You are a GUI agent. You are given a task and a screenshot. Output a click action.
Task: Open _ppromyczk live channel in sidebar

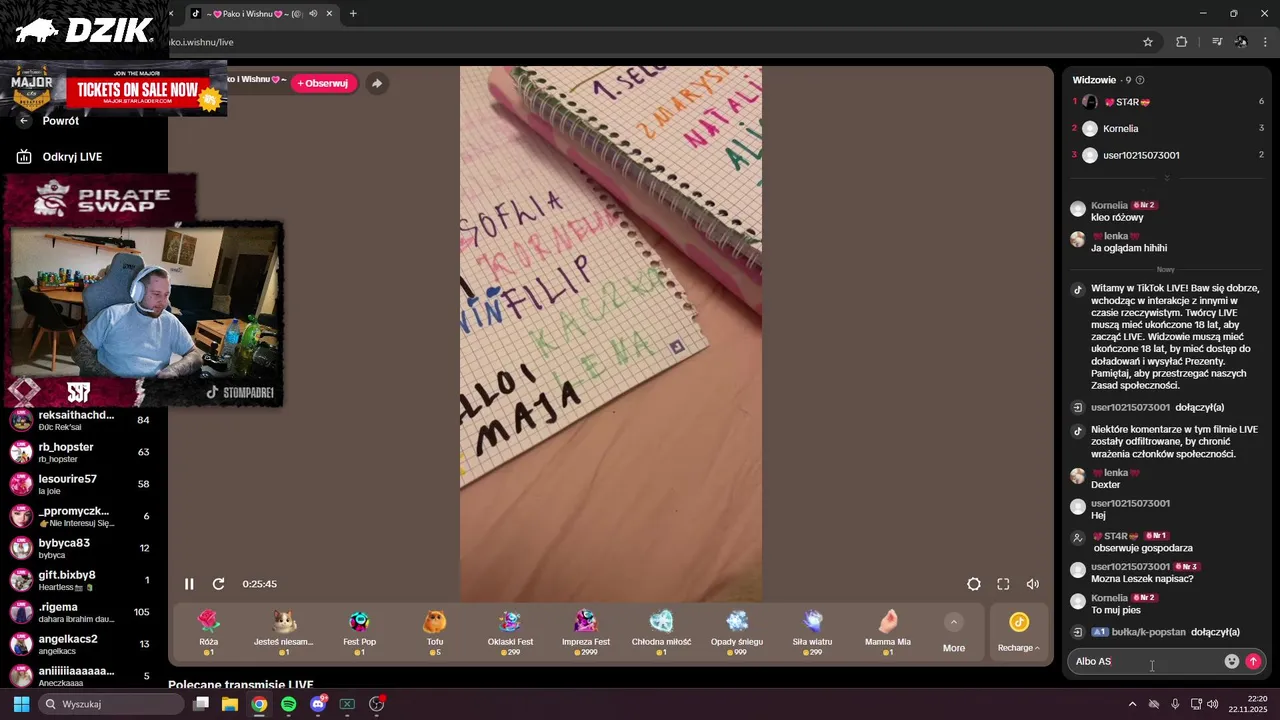pos(80,516)
